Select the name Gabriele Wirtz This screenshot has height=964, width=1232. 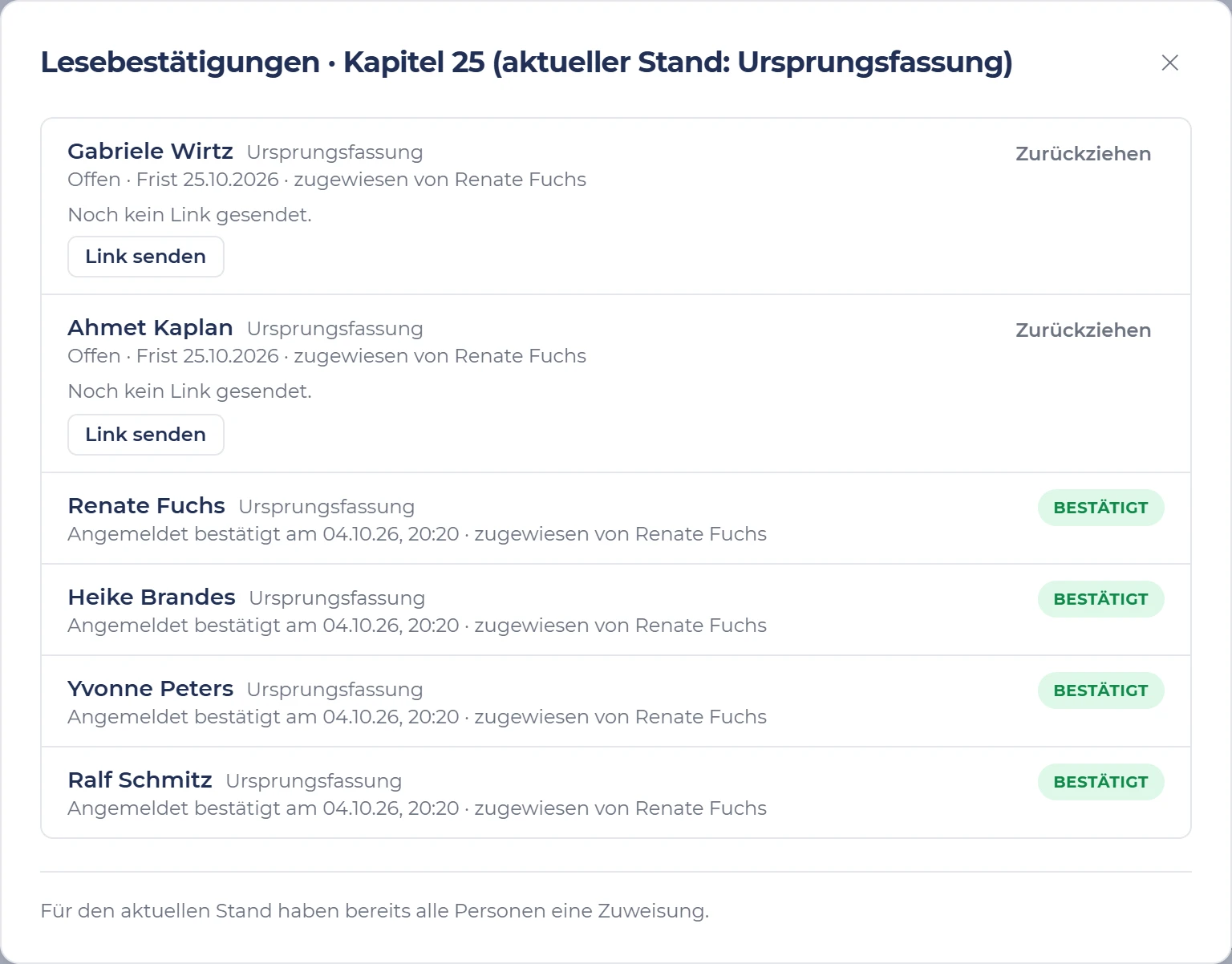(x=150, y=151)
